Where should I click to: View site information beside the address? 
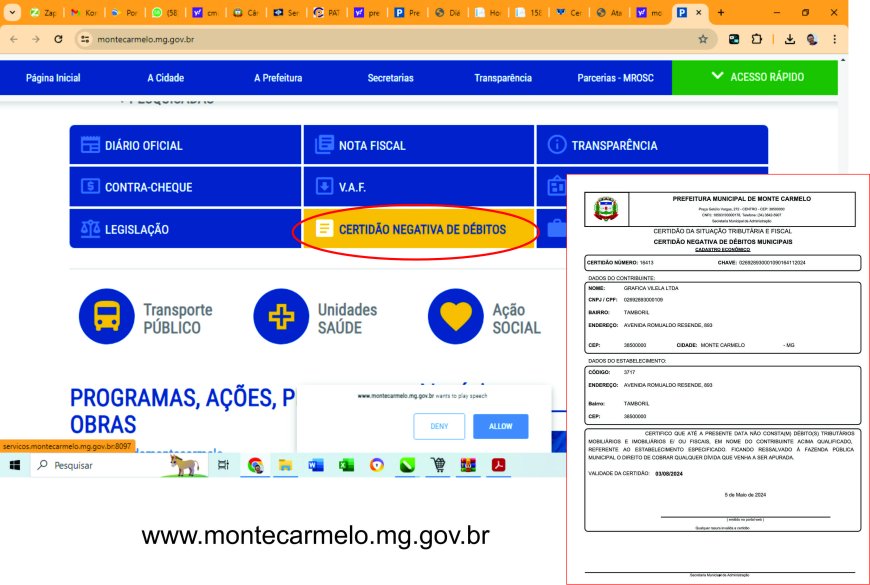pyautogui.click(x=85, y=39)
